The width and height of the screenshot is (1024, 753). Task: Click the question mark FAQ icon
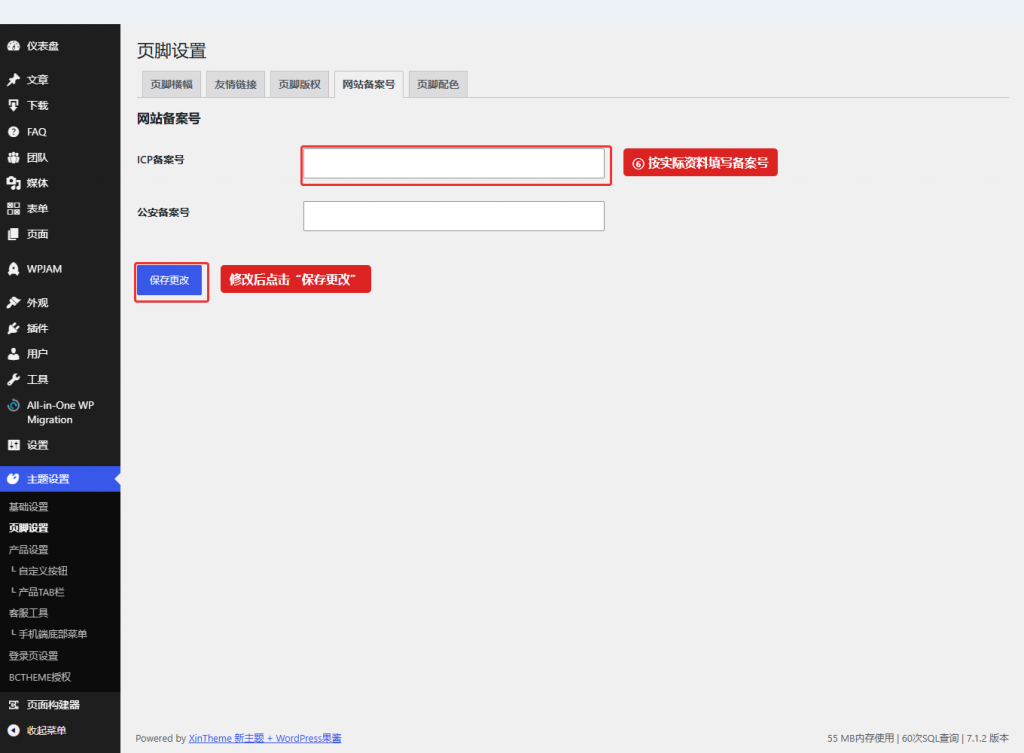(x=13, y=132)
